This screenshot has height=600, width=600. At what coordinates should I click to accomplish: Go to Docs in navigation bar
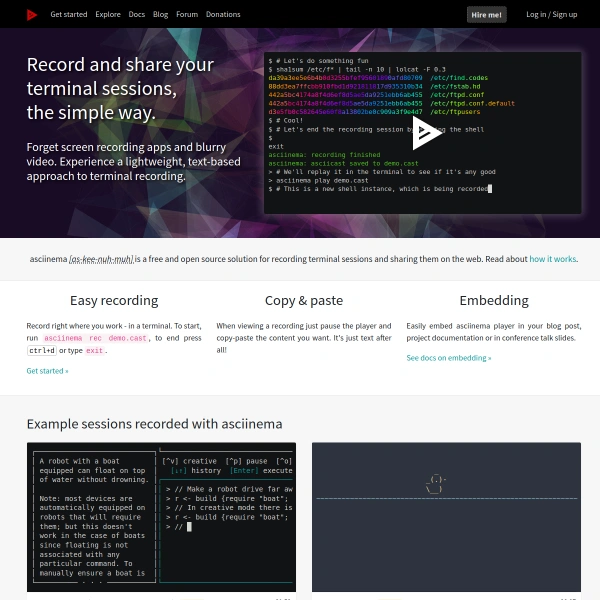(137, 15)
